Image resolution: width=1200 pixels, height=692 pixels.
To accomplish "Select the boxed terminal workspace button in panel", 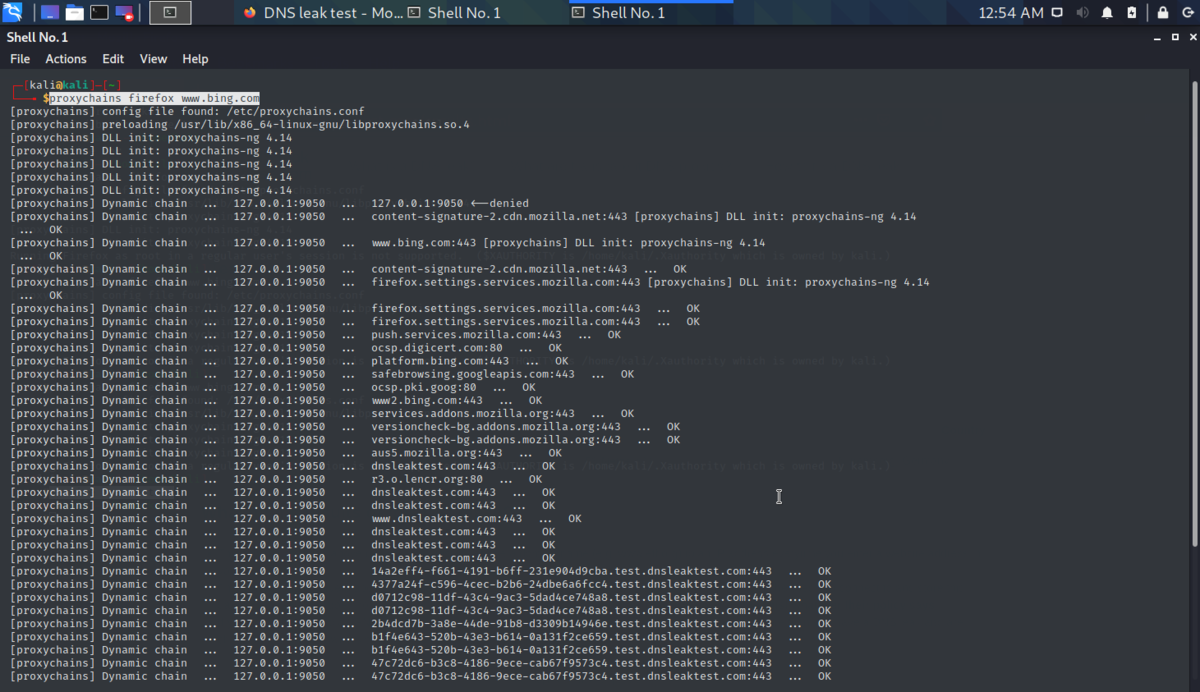I will click(x=170, y=13).
